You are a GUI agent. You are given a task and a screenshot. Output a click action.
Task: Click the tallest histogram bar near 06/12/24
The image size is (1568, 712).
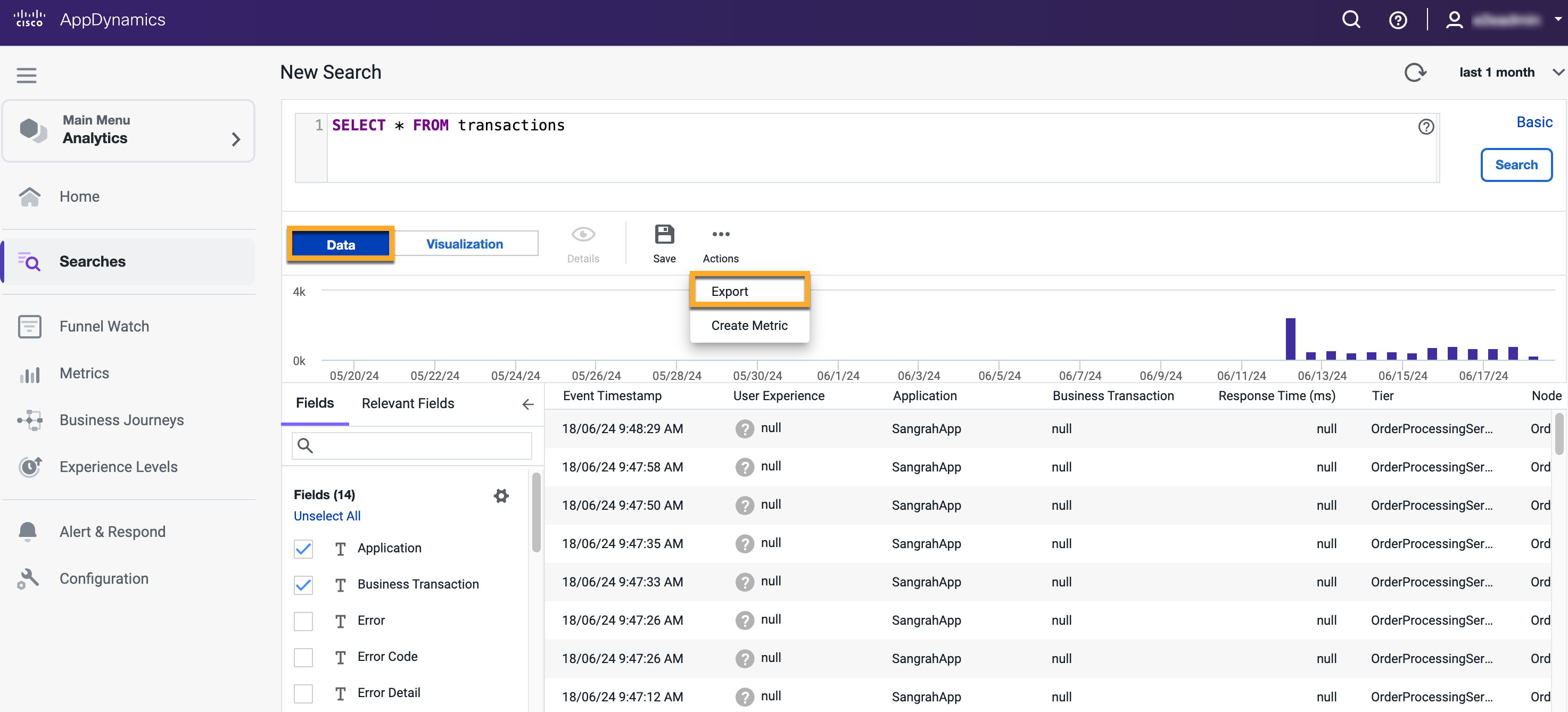(1290, 338)
